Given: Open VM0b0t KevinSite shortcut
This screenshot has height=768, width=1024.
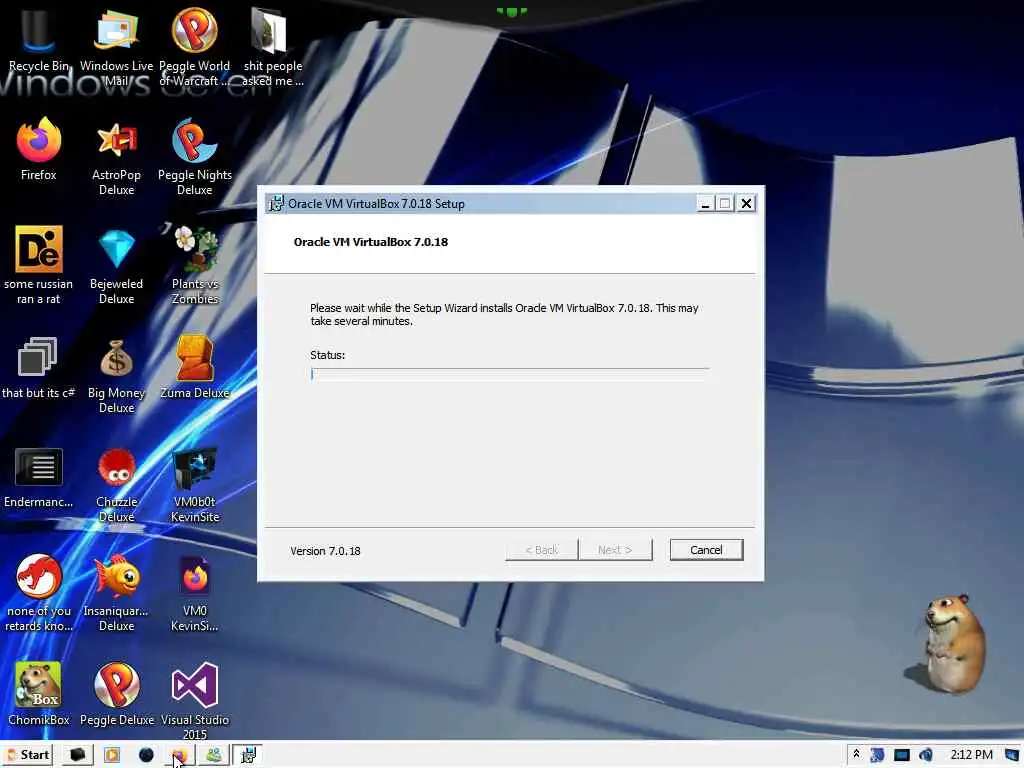Looking at the screenshot, I should point(195,485).
